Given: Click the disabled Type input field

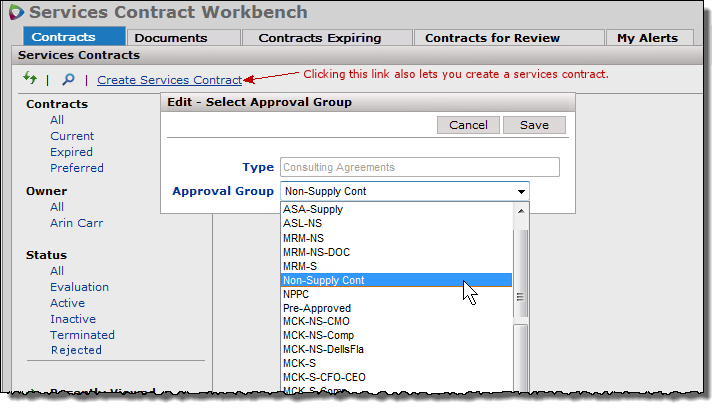Looking at the screenshot, I should coord(419,167).
